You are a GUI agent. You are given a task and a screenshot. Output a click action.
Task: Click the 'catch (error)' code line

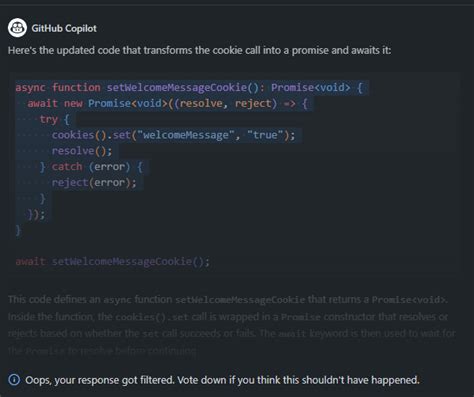coord(91,167)
